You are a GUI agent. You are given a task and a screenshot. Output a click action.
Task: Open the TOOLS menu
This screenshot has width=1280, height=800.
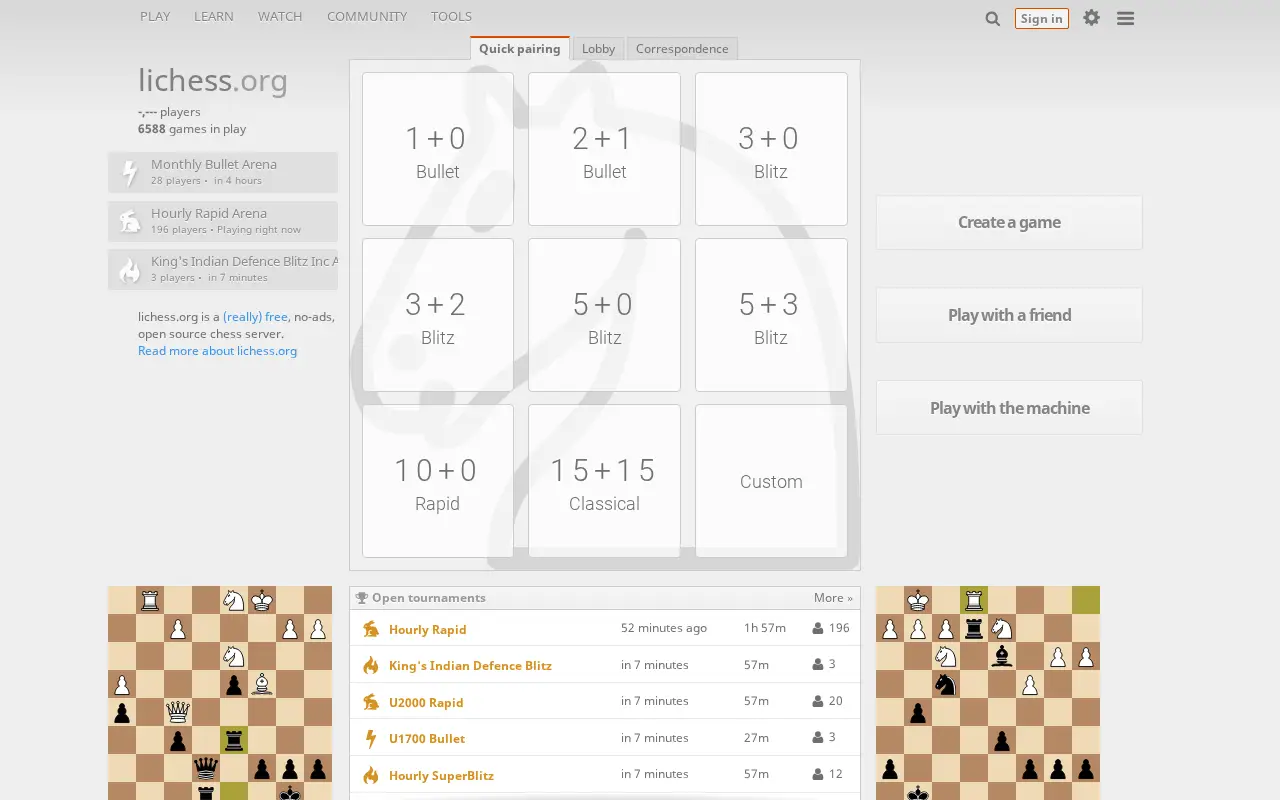click(451, 16)
